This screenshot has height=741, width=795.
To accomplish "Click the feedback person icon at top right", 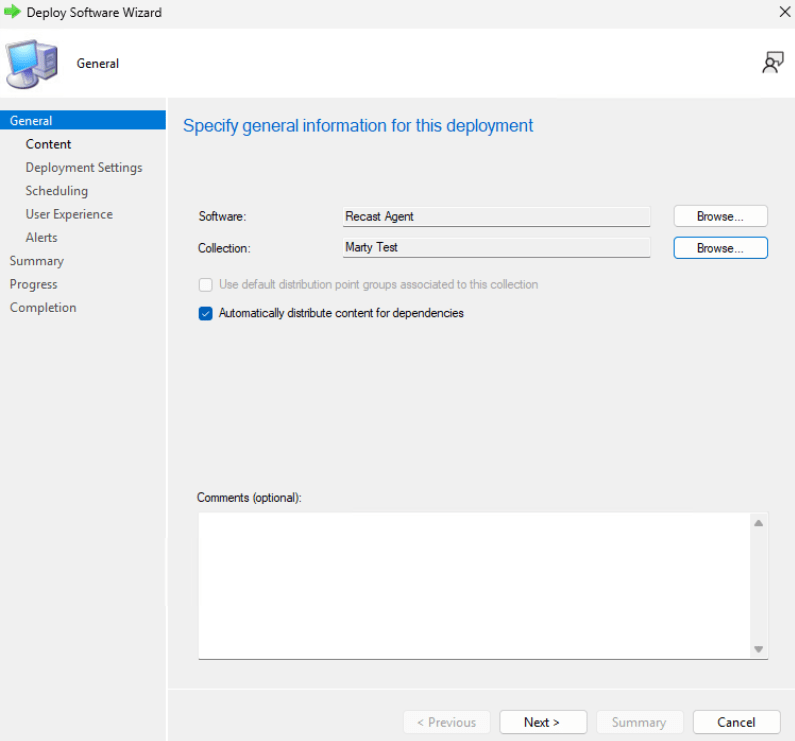I will 772,63.
